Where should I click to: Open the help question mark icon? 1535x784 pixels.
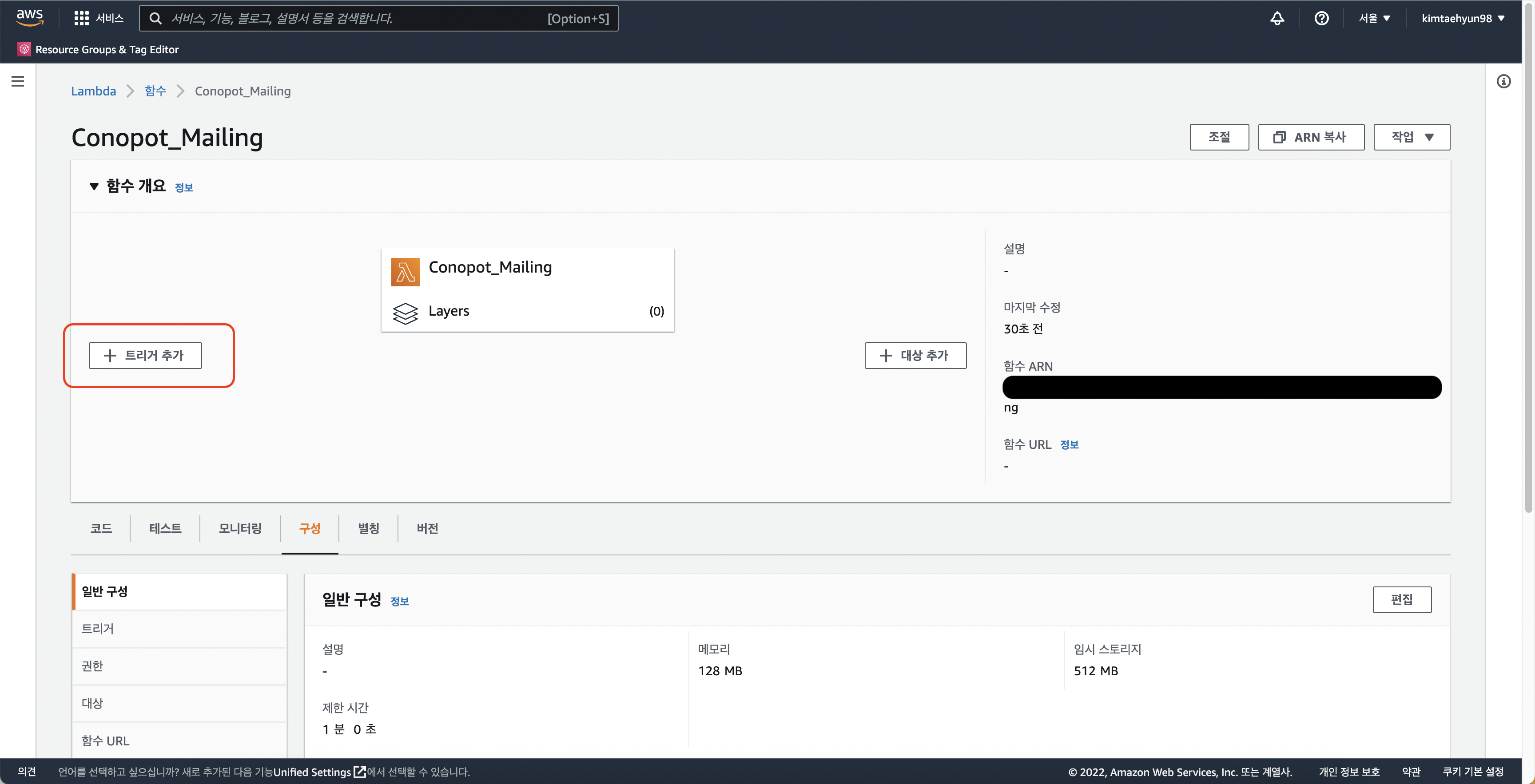(1321, 18)
